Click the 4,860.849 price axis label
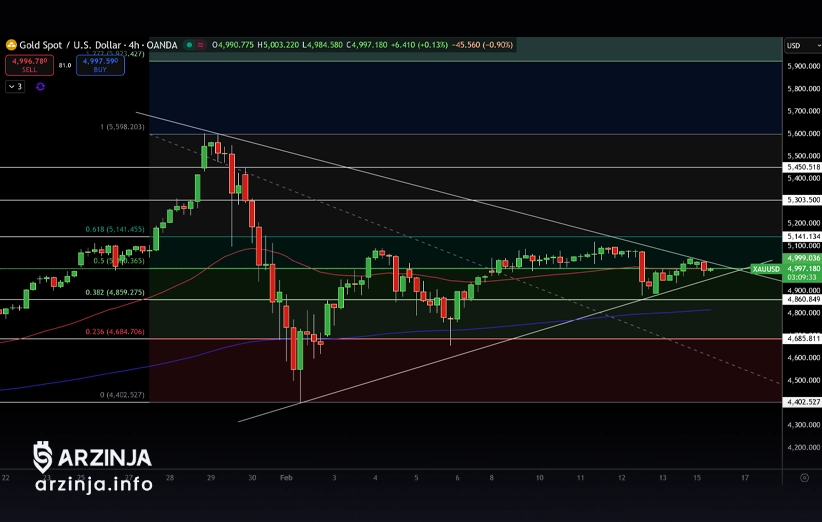This screenshot has width=822, height=522. [802, 299]
